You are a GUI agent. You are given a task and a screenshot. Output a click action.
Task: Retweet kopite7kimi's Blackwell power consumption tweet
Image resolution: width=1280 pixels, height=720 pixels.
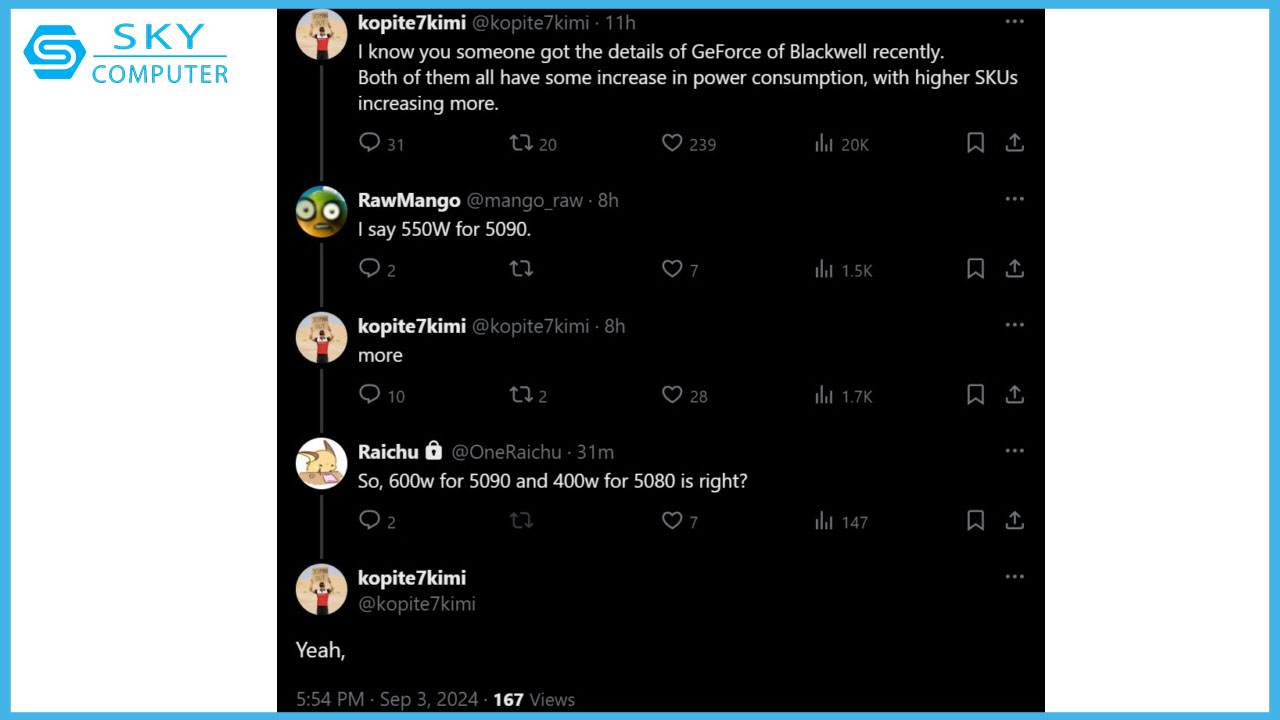coord(521,143)
